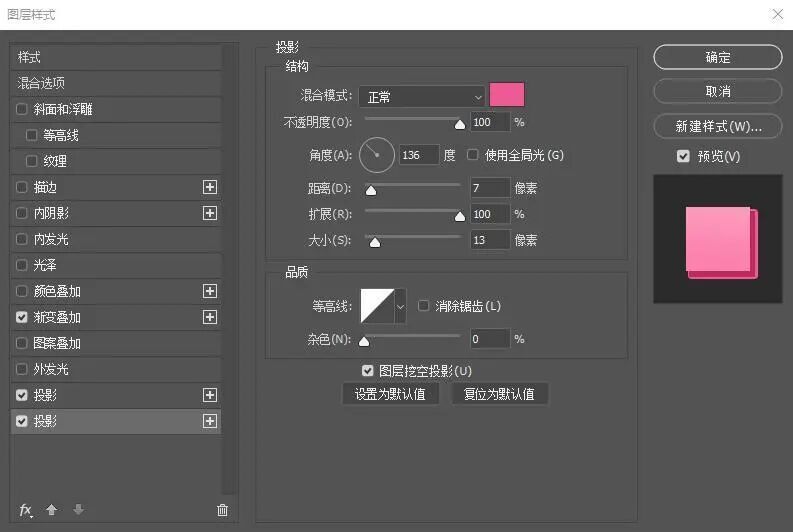This screenshot has width=793, height=532.
Task: Select the 外发光 effect row
Action: (115, 369)
